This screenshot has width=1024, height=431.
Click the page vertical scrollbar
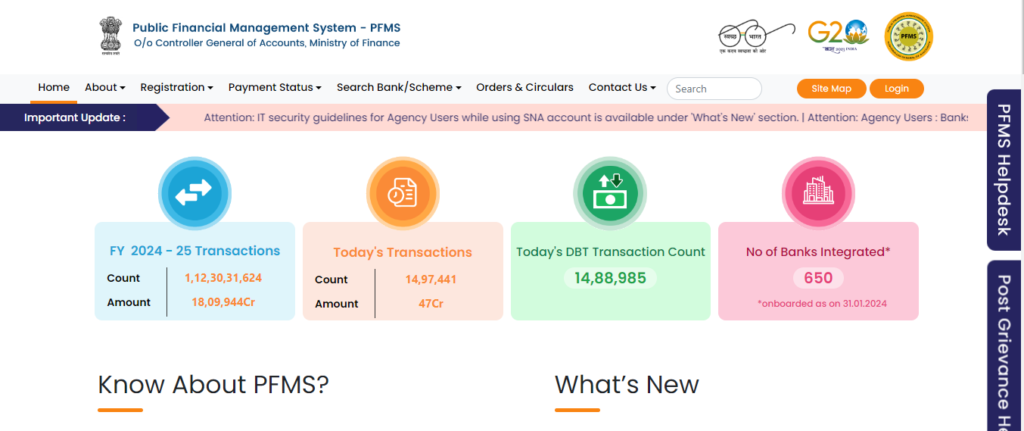coord(1022,216)
